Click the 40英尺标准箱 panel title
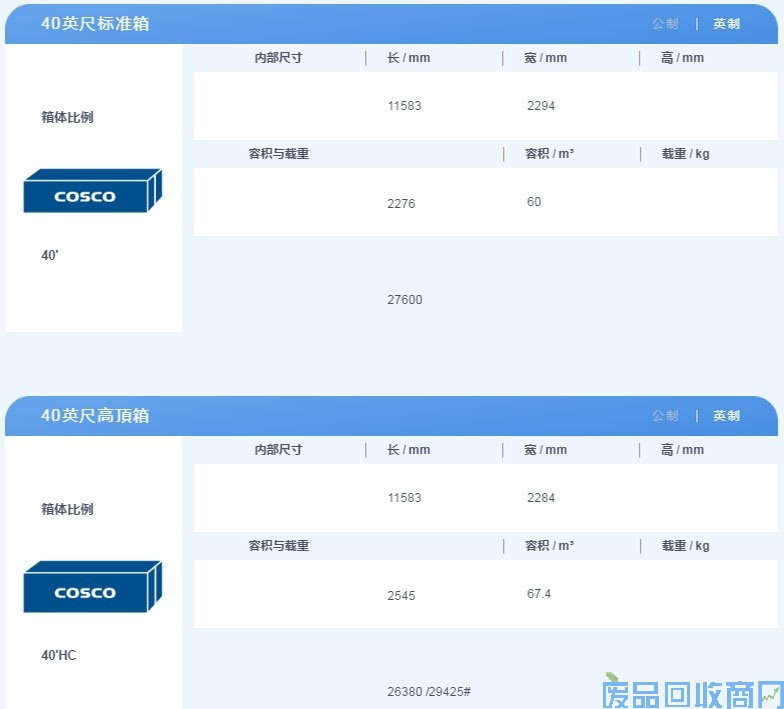The width and height of the screenshot is (784, 709). (x=95, y=23)
